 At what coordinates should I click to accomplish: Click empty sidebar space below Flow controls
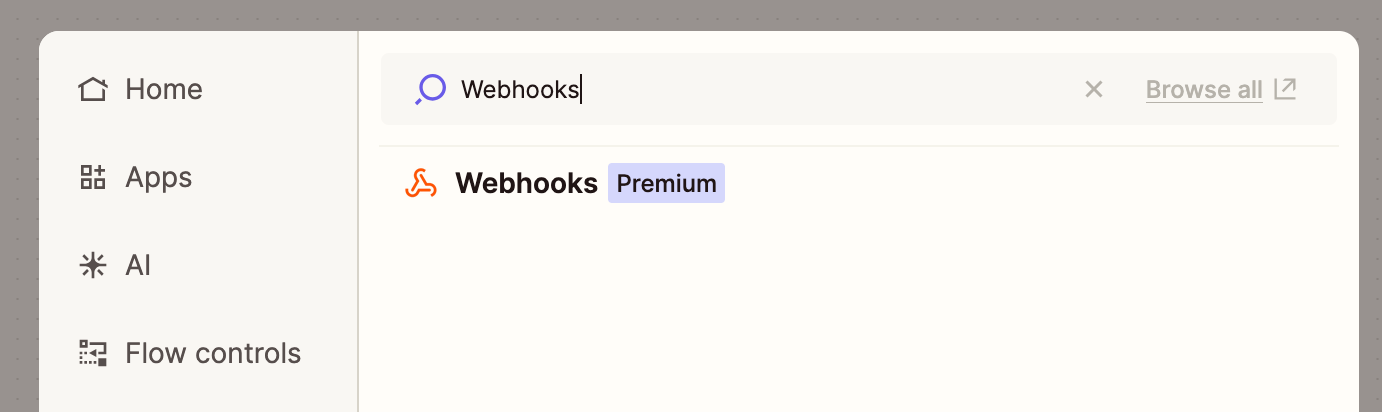click(198, 396)
